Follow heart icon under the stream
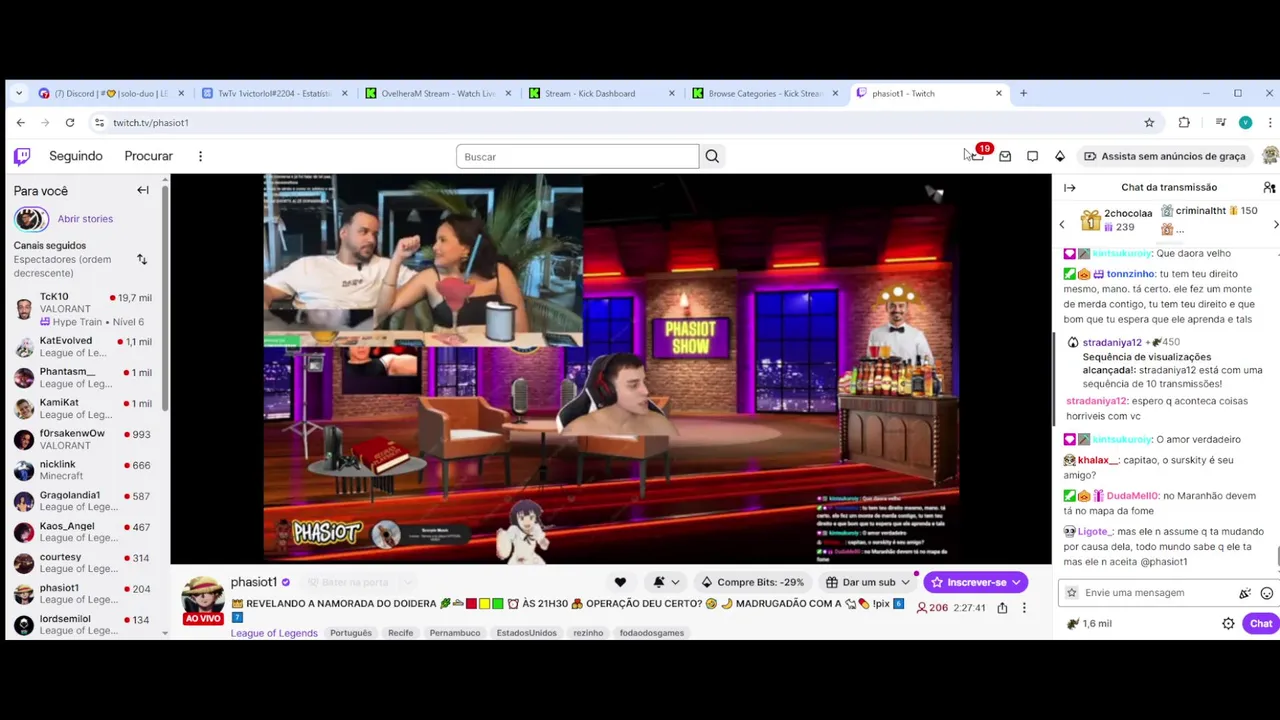Viewport: 1280px width, 720px height. pos(620,582)
